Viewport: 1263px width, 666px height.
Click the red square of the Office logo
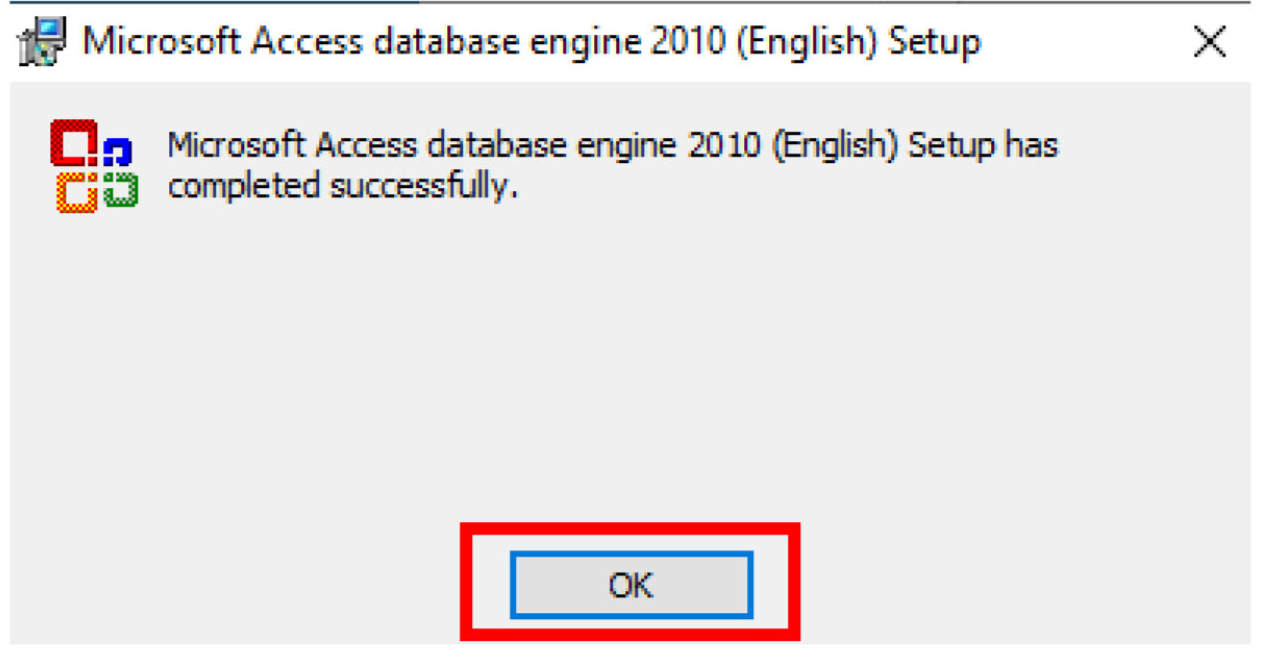(x=73, y=143)
